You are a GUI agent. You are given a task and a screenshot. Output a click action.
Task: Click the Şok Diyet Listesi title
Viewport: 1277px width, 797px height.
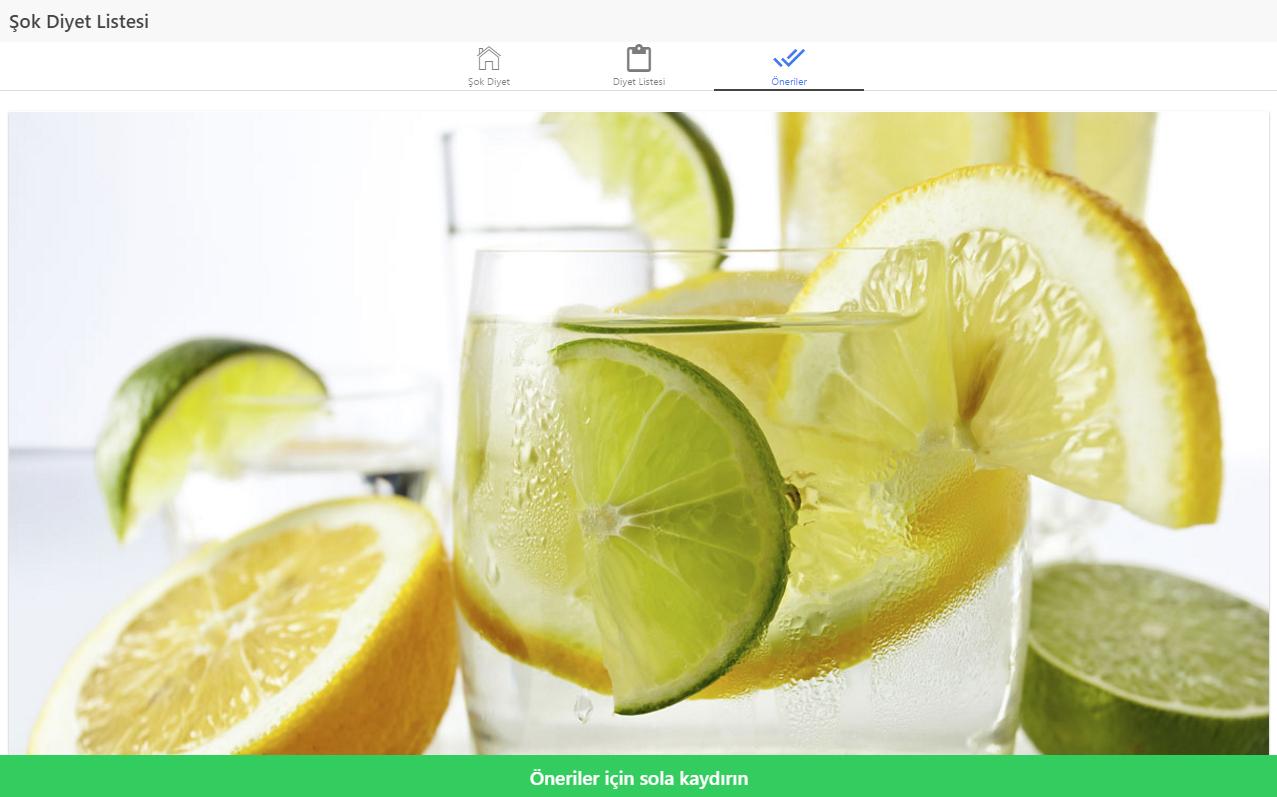pyautogui.click(x=79, y=21)
